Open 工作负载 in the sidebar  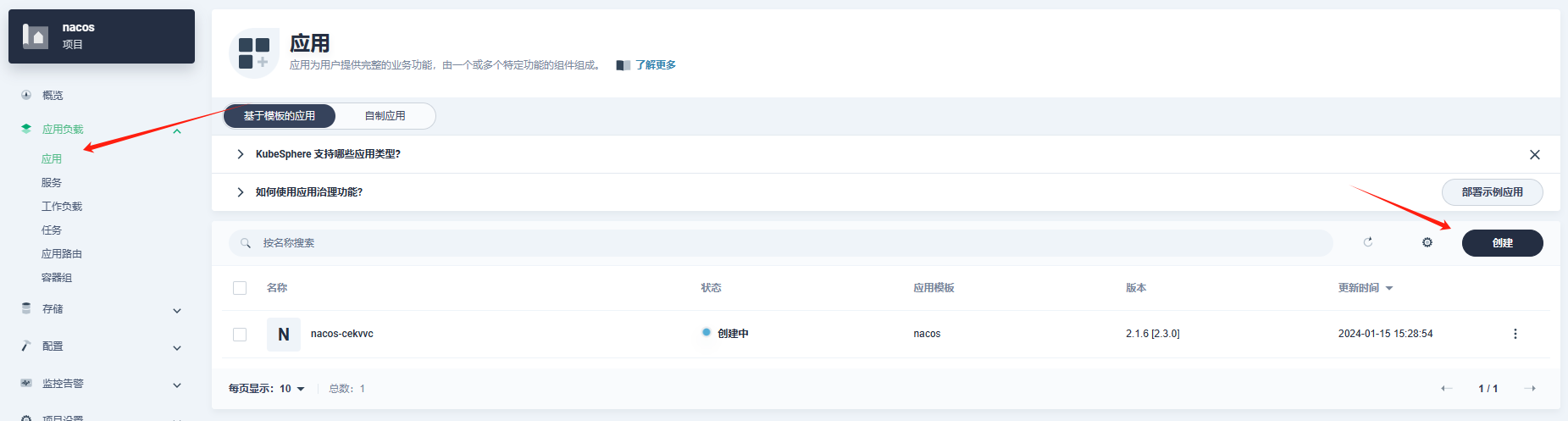[x=62, y=207]
